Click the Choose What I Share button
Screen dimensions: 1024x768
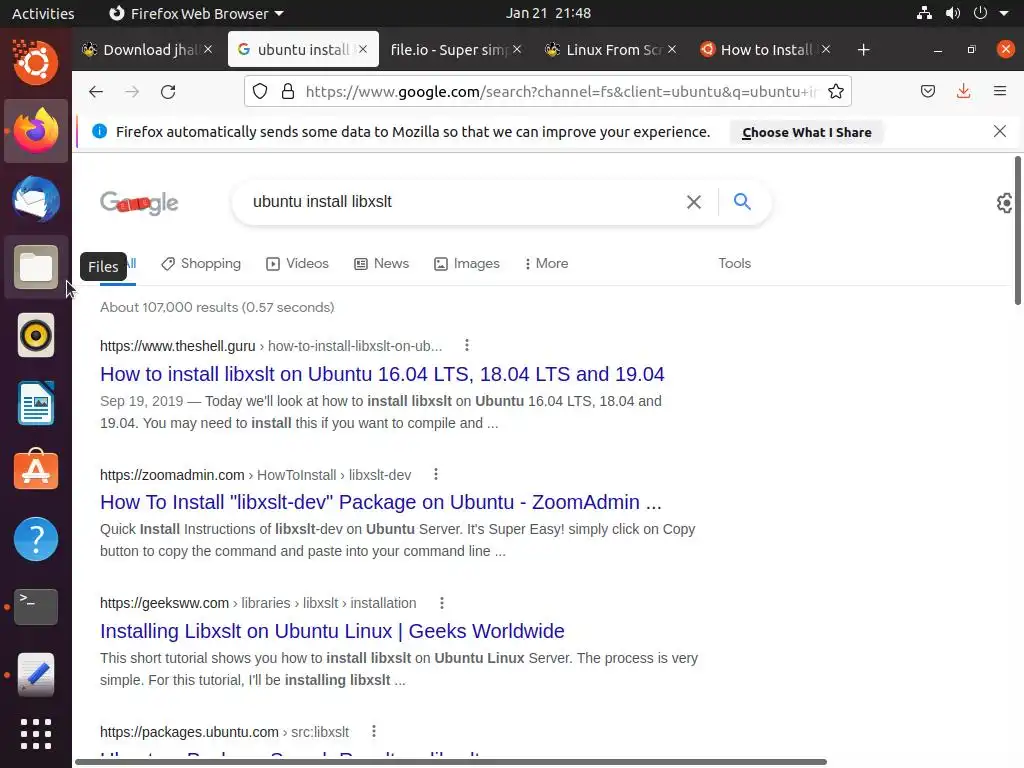tap(807, 132)
